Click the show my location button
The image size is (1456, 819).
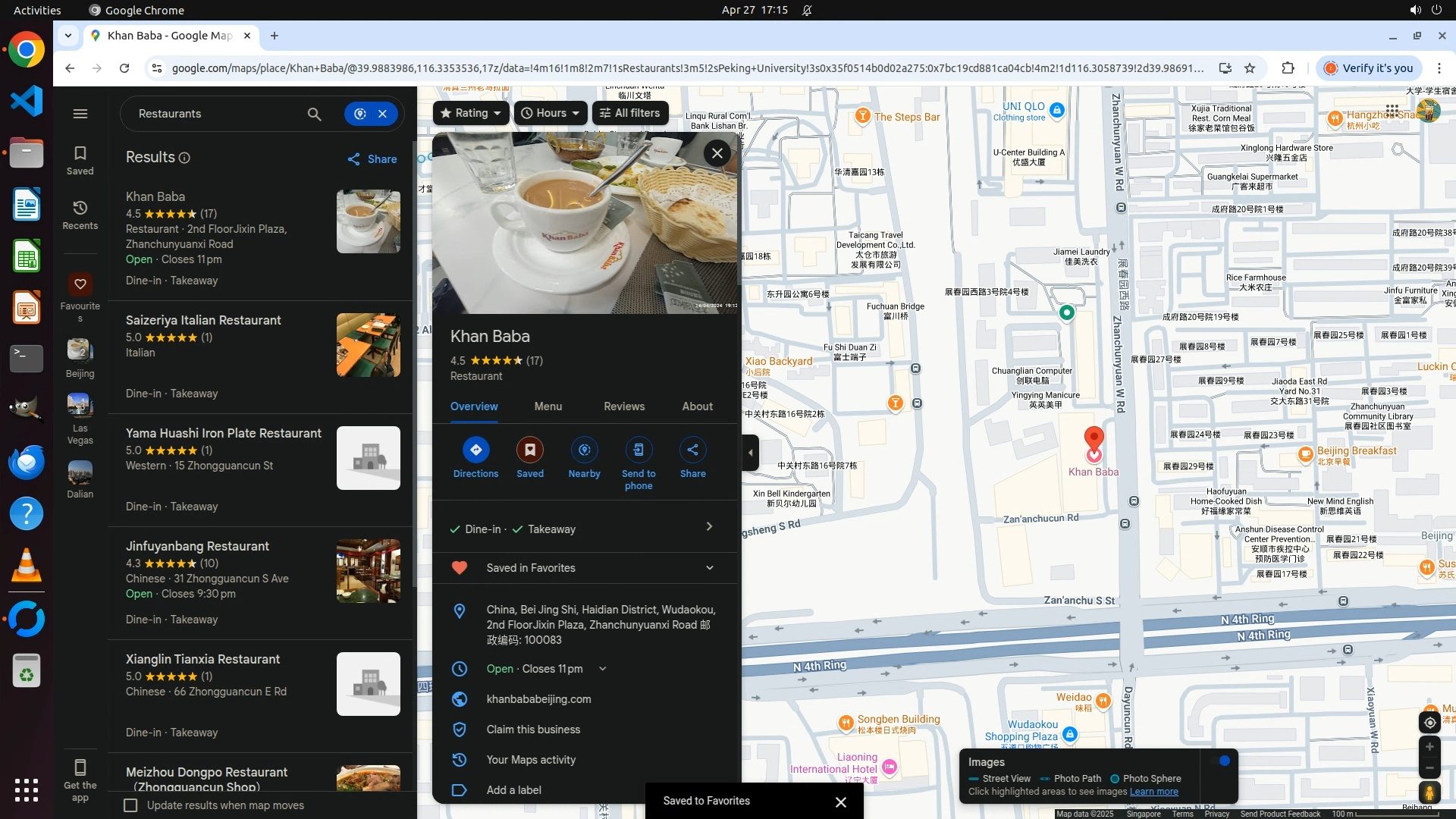[x=1429, y=723]
